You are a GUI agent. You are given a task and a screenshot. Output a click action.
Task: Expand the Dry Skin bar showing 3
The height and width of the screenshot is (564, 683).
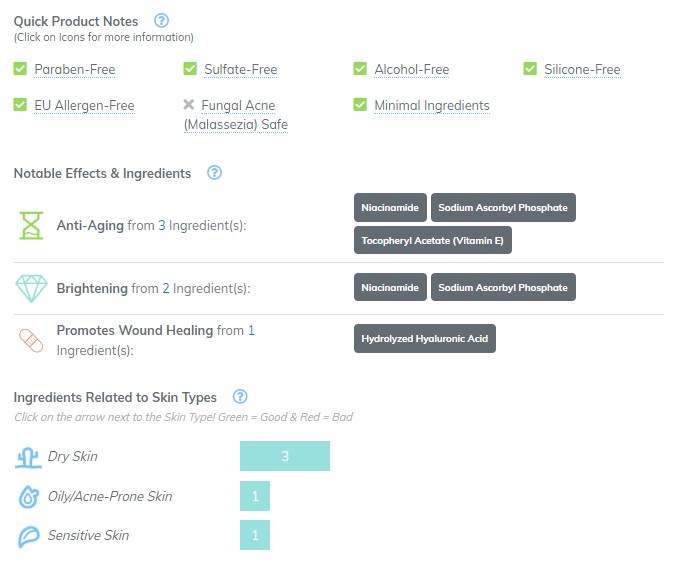click(x=285, y=456)
